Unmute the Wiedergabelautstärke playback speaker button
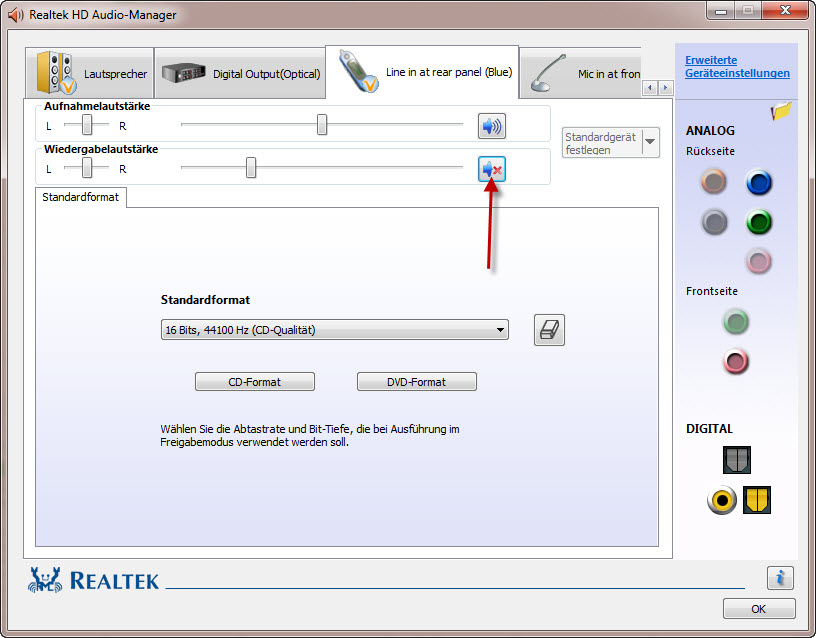This screenshot has height=638, width=816. [x=492, y=169]
